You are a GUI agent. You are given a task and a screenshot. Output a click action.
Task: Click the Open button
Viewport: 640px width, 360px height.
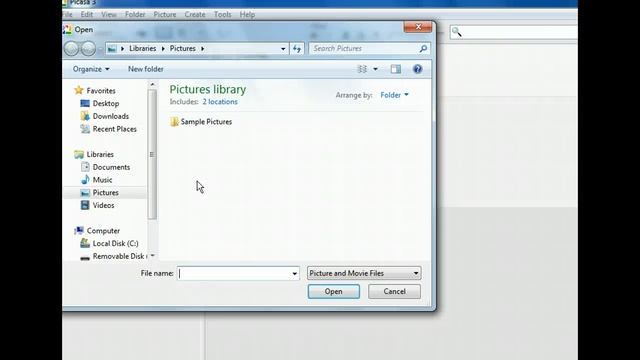(333, 291)
